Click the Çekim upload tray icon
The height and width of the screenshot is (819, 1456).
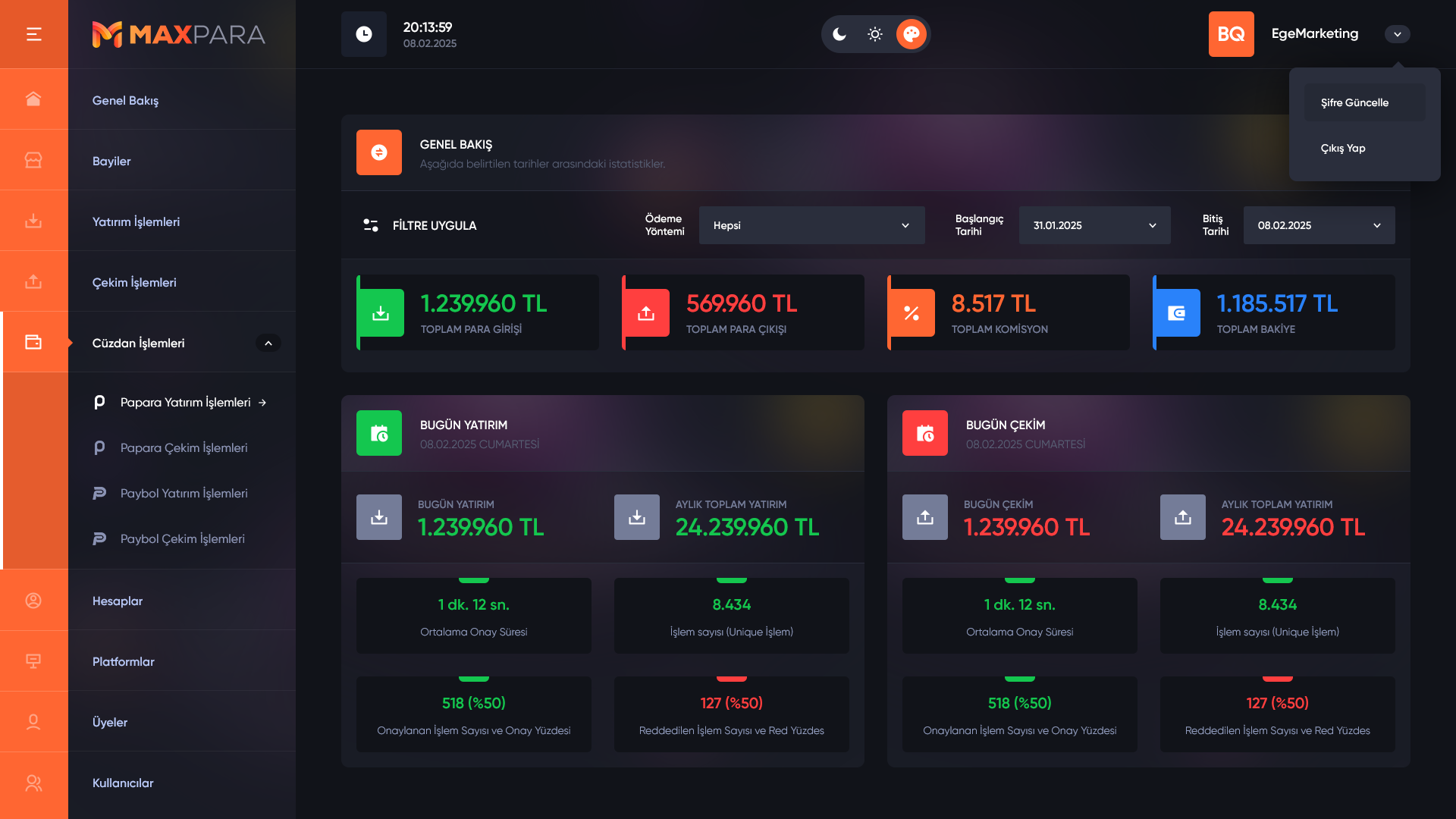33,281
